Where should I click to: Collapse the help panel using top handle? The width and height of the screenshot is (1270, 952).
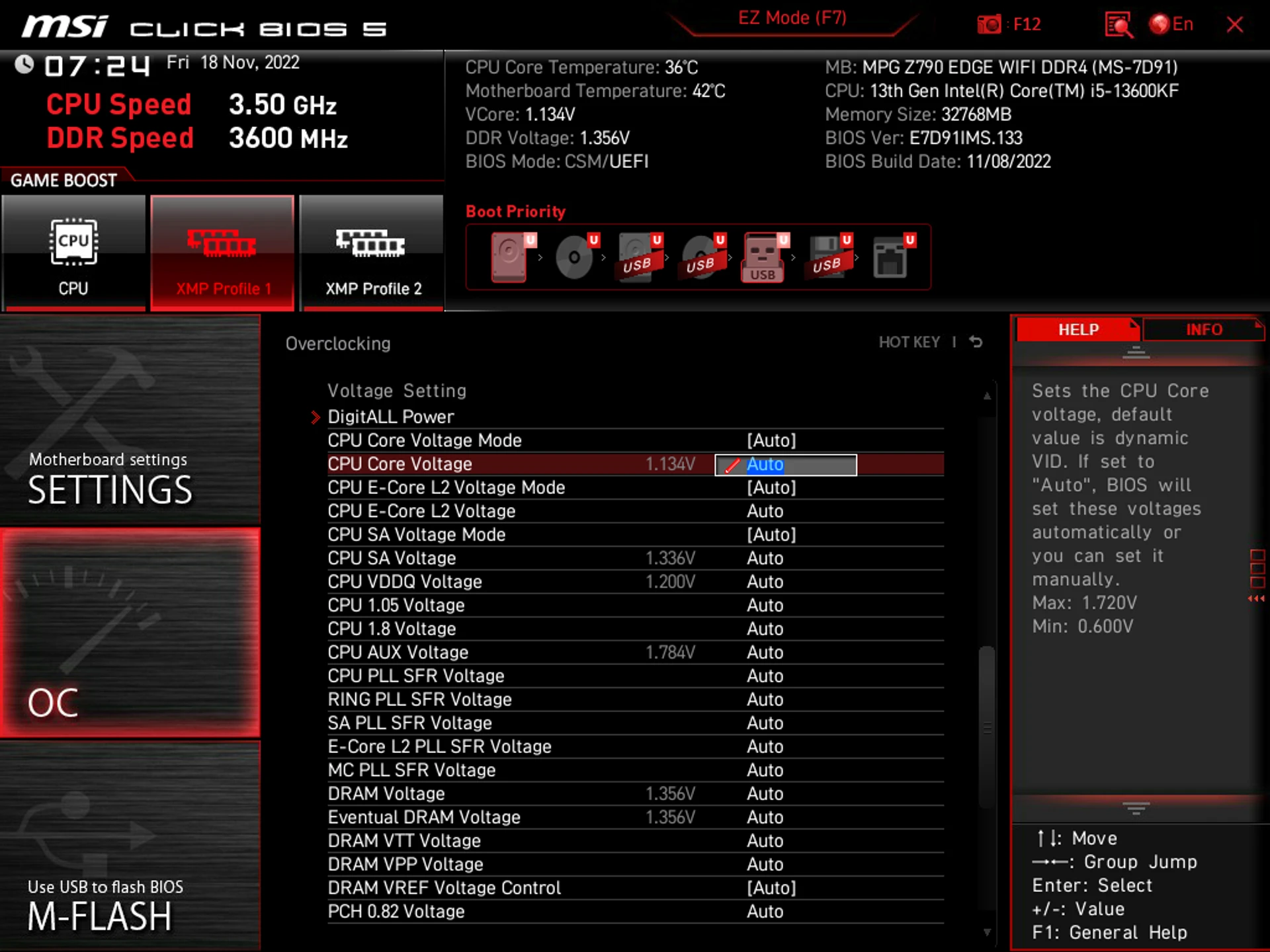1136,353
